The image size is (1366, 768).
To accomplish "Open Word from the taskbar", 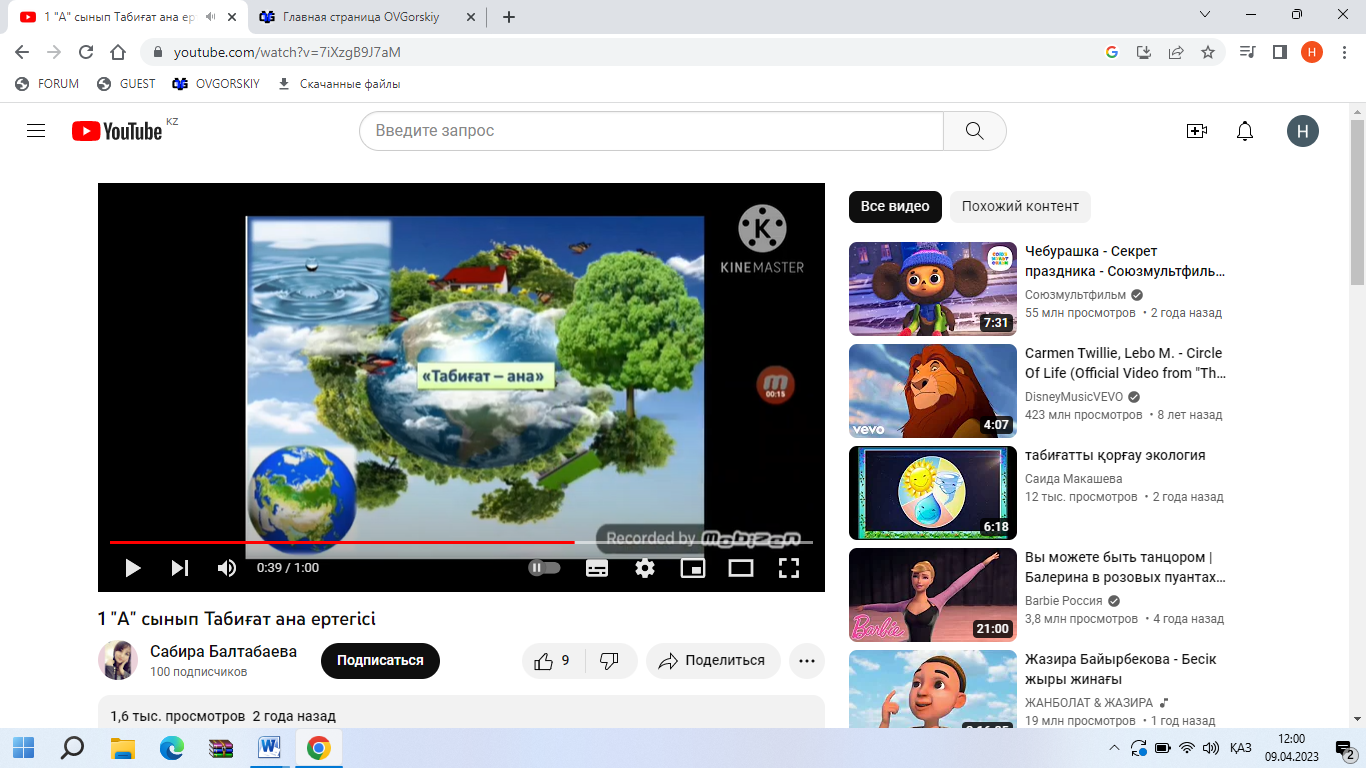I will pyautogui.click(x=269, y=748).
